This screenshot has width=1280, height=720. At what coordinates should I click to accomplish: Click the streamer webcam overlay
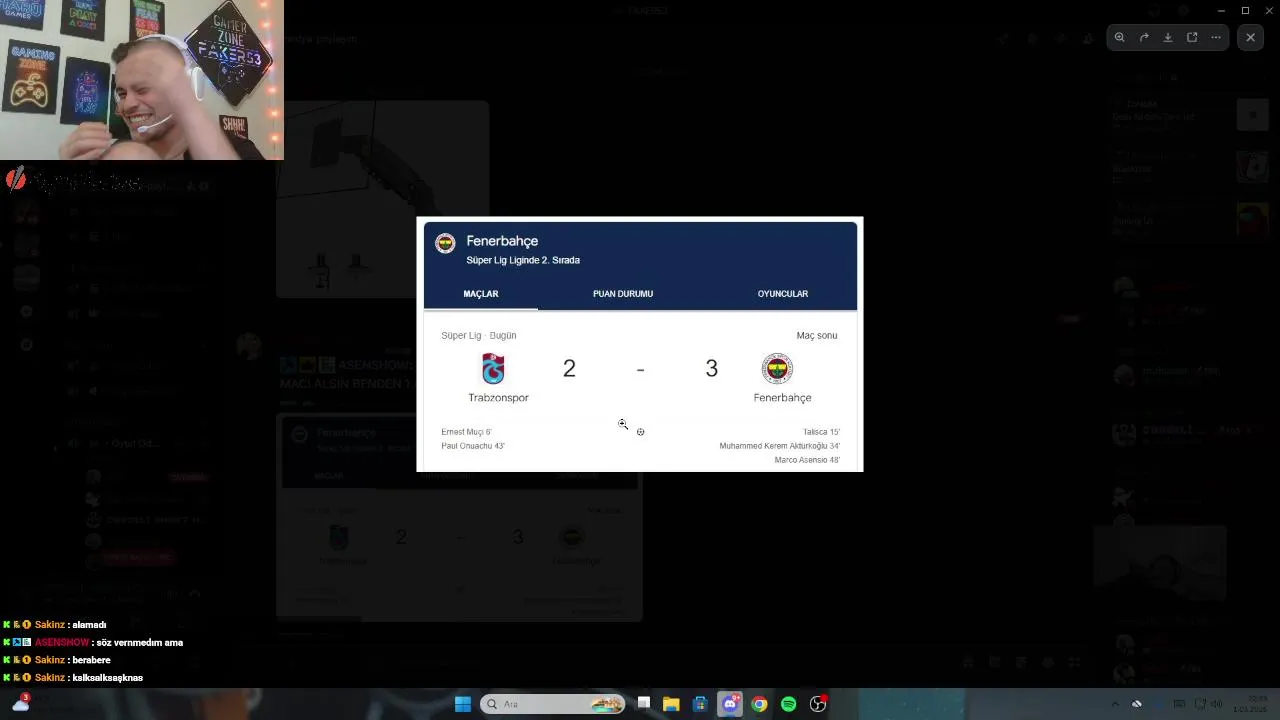(142, 80)
